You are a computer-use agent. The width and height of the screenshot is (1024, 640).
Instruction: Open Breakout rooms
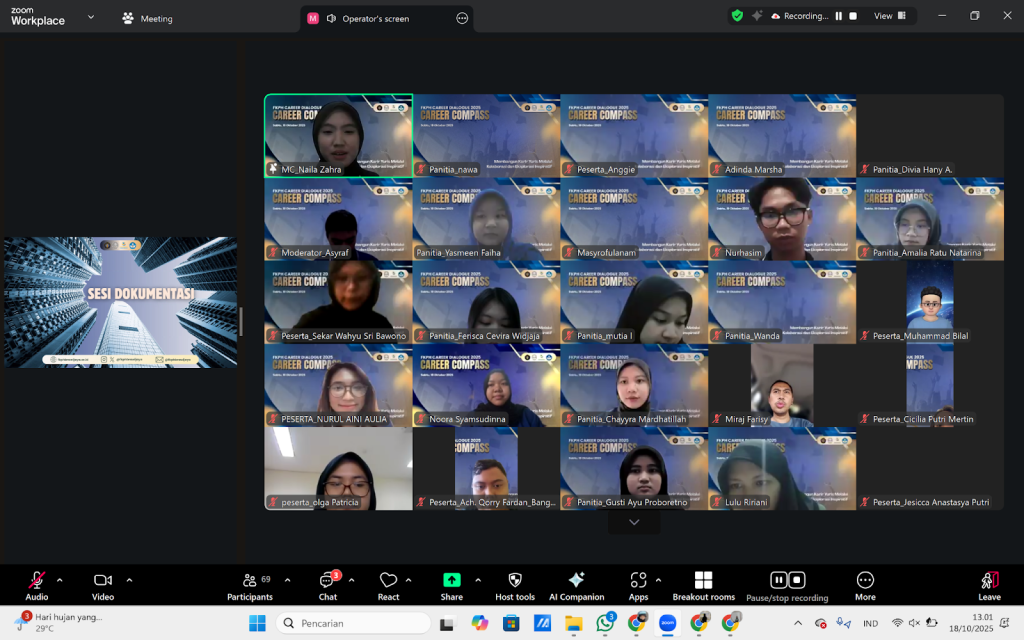pos(703,584)
